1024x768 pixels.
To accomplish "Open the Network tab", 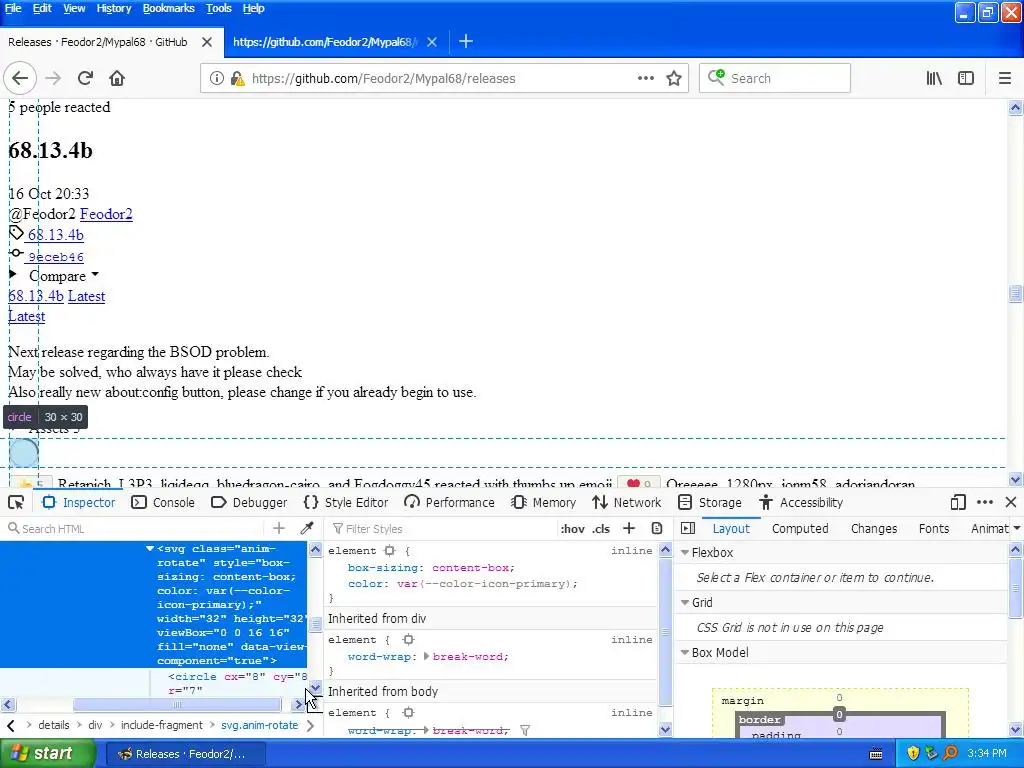I will click(627, 502).
